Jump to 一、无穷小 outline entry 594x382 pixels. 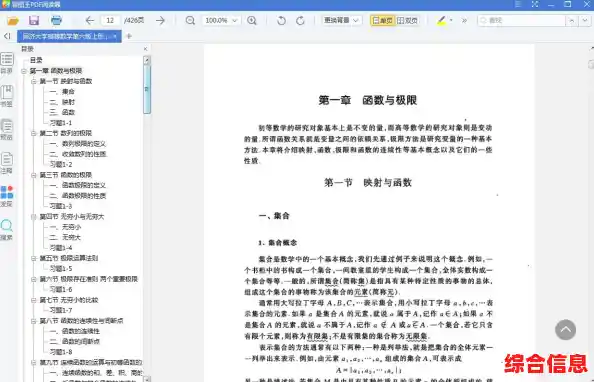click(x=65, y=227)
